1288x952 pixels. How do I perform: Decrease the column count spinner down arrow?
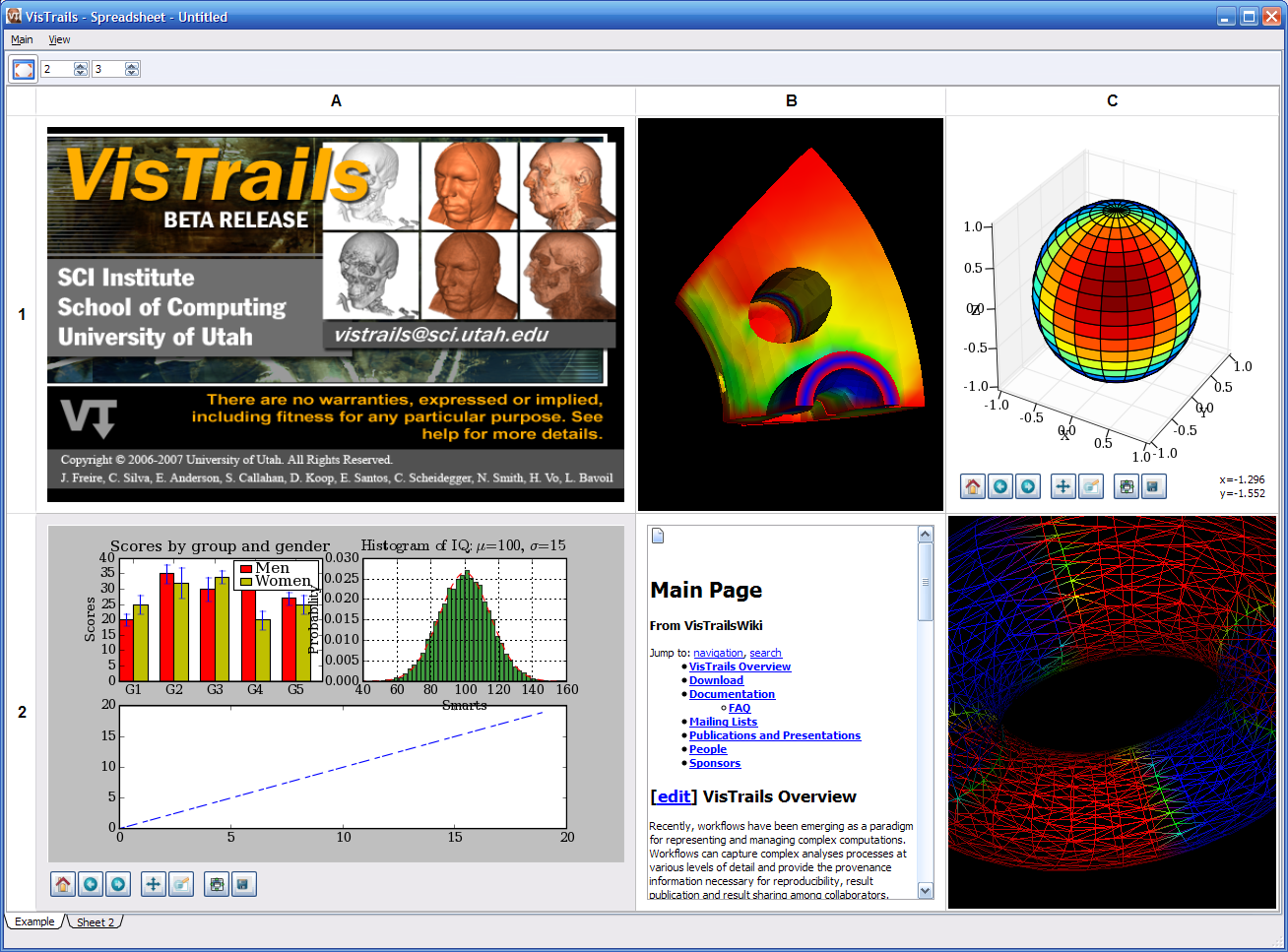click(x=132, y=73)
